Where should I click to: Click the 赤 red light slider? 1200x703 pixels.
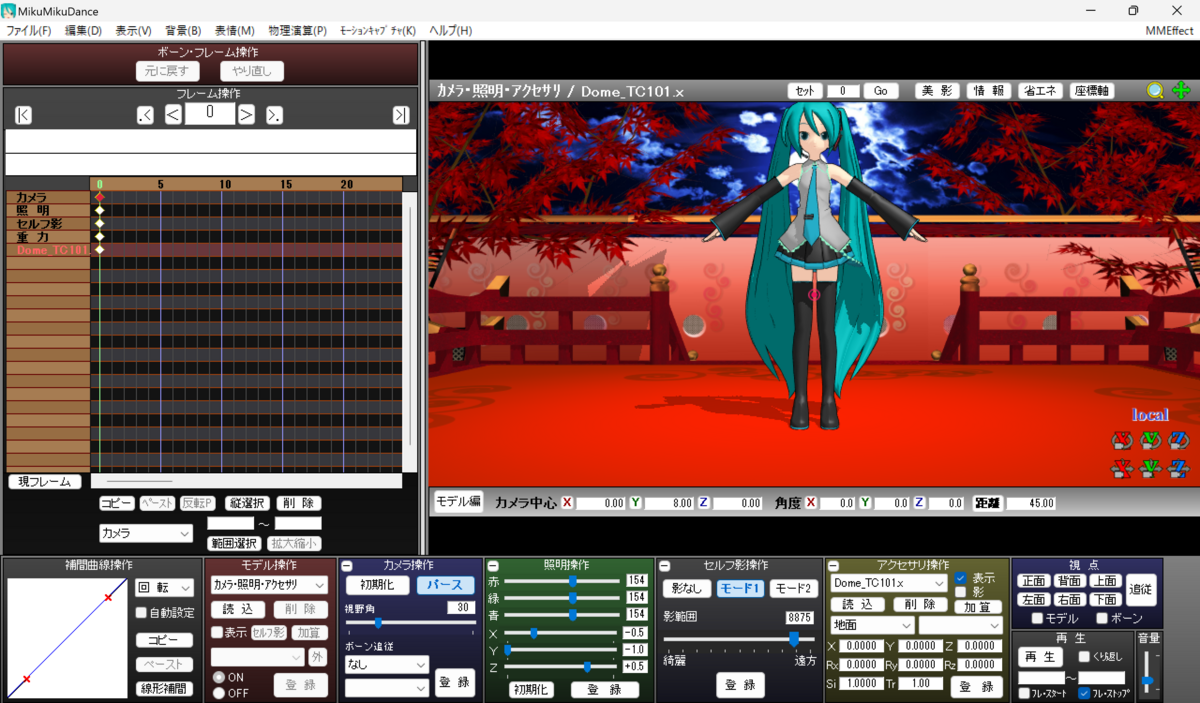pos(561,580)
